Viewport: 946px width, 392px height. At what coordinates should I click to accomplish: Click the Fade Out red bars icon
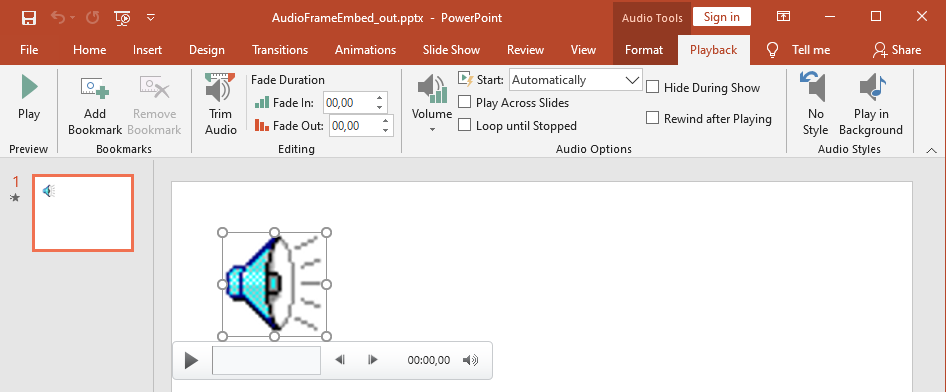261,125
